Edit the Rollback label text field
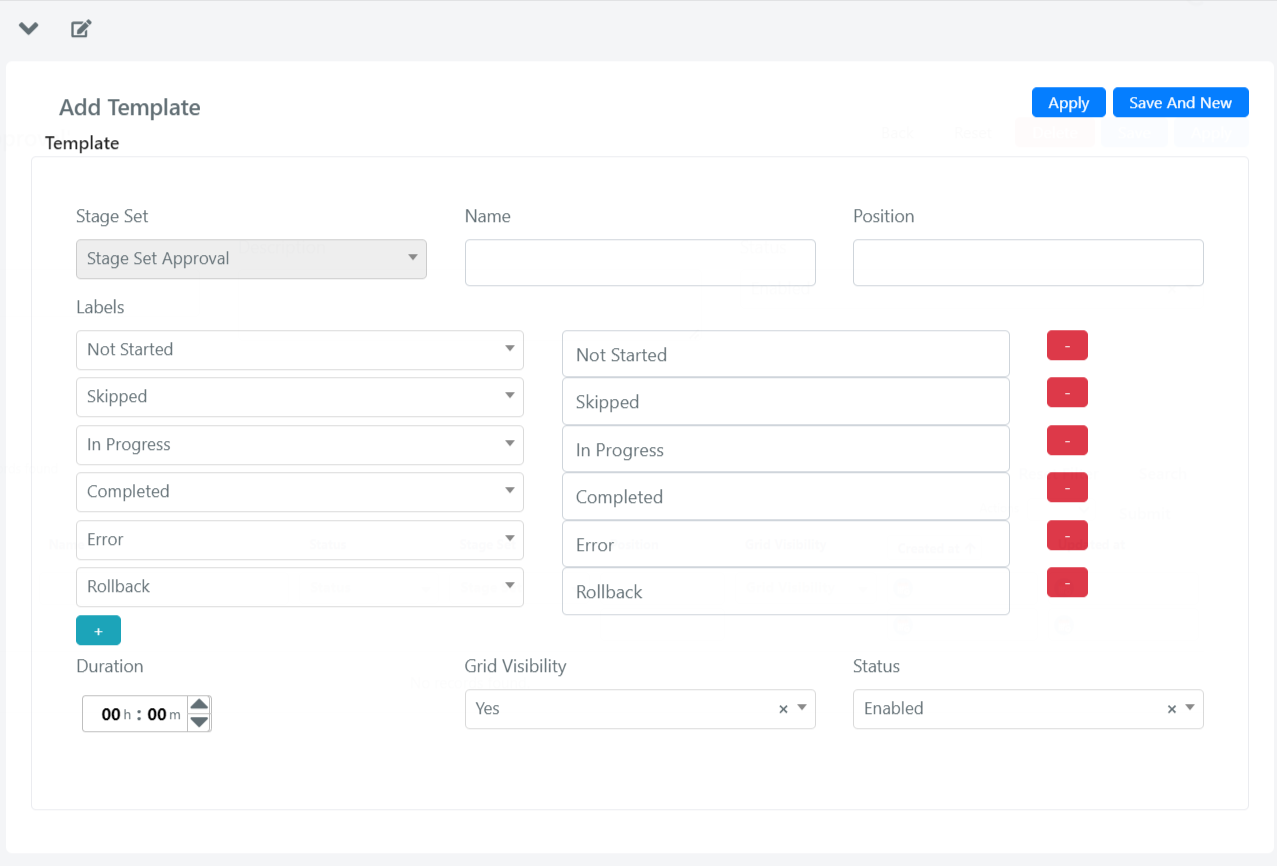 click(785, 591)
